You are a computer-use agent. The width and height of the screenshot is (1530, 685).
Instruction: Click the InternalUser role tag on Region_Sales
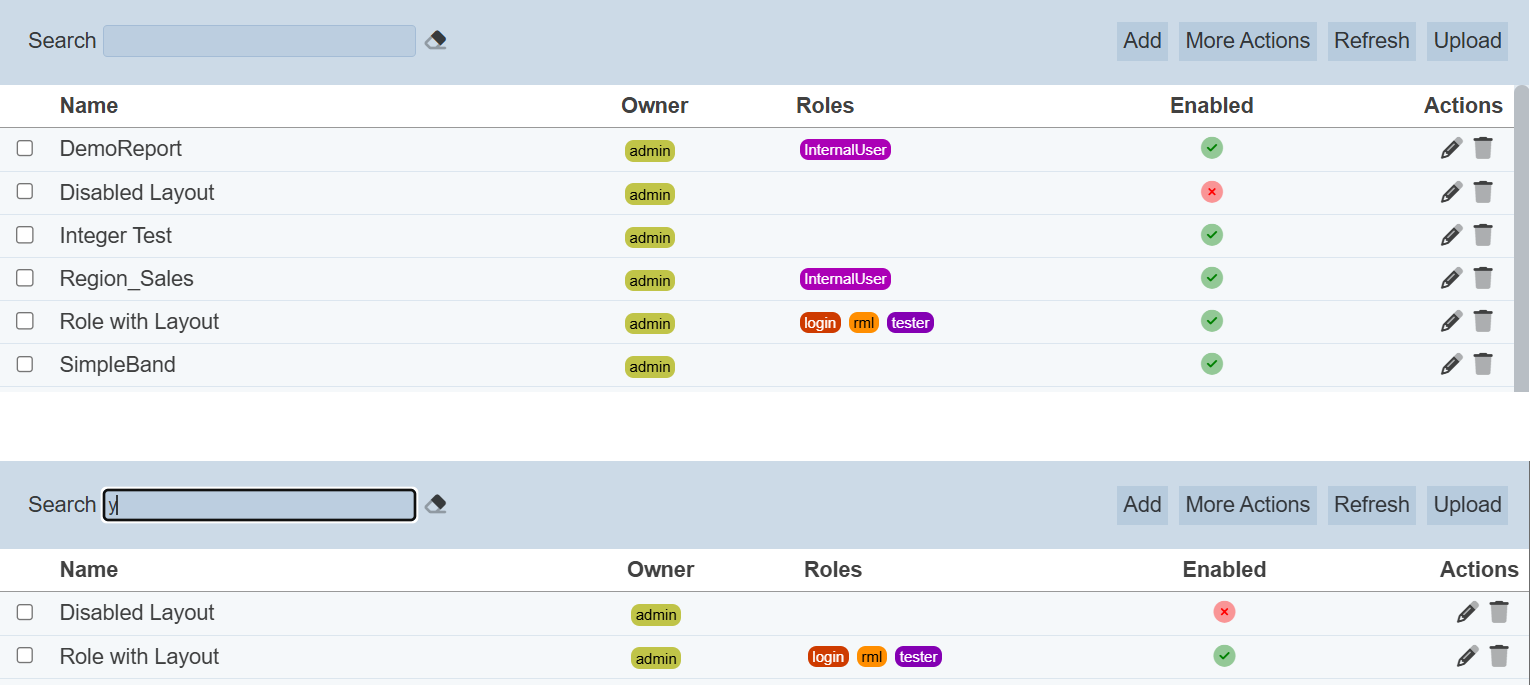[845, 279]
